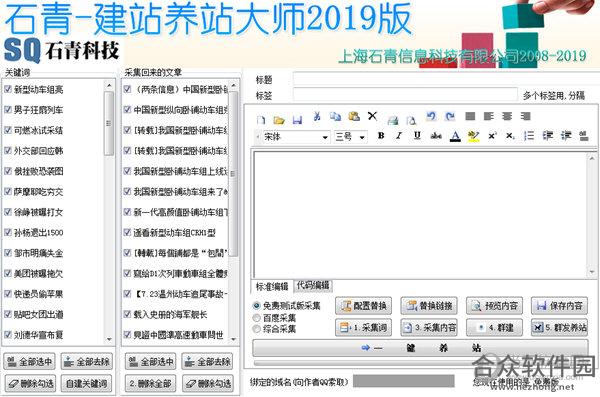Click into the 标签 tags input field
Viewport: 600px width, 397px height.
click(x=405, y=95)
